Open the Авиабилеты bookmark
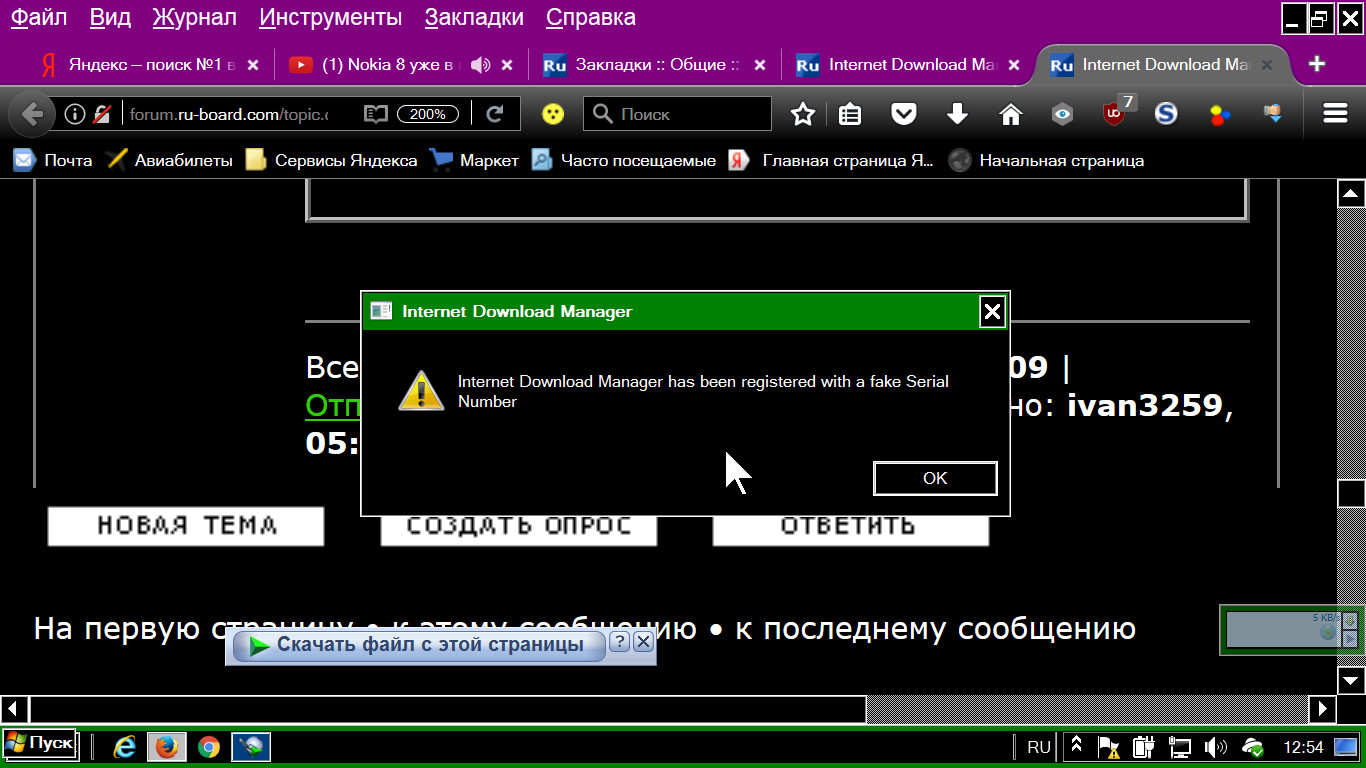The image size is (1366, 768). click(169, 160)
